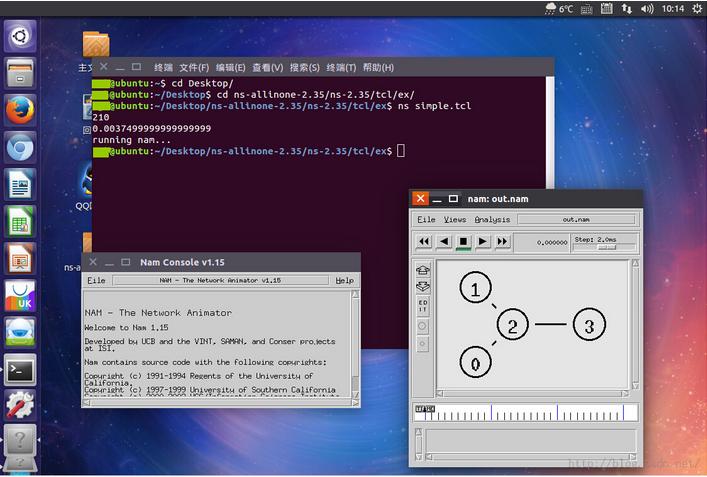
Task: Toggle the EDIT mode button in nam
Action: [x=423, y=306]
